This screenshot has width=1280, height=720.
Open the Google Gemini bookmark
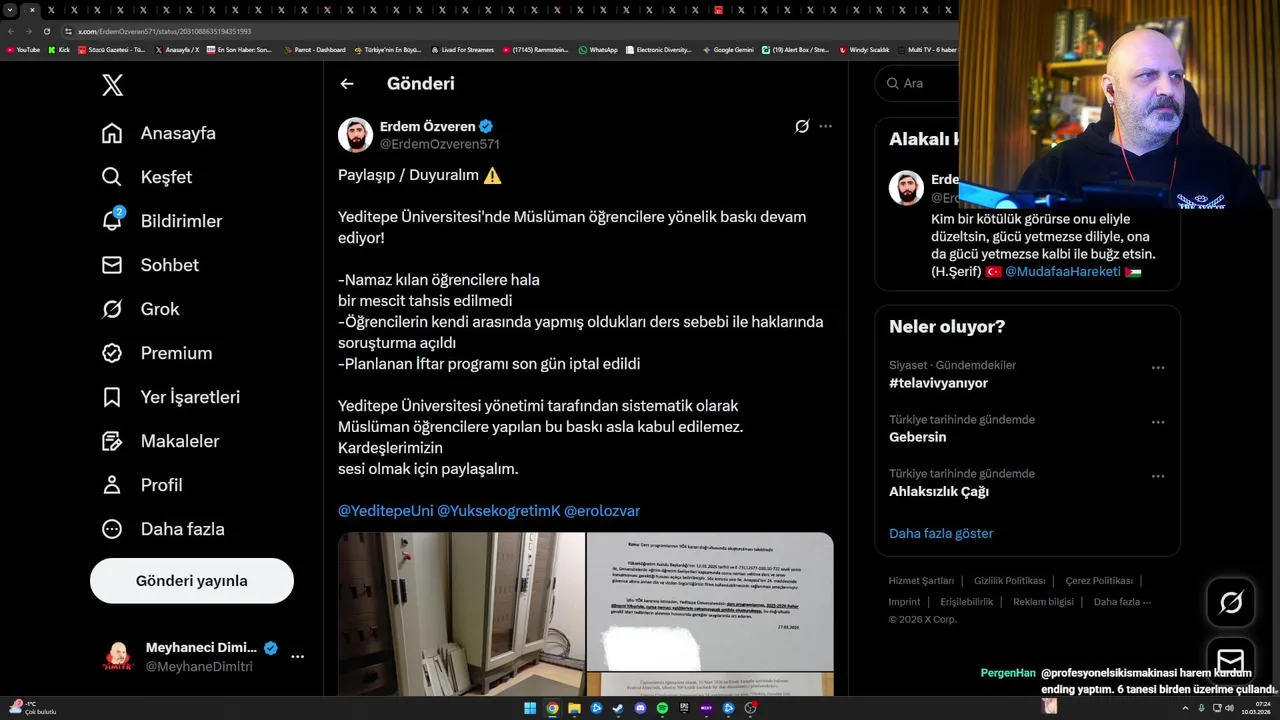[x=728, y=49]
